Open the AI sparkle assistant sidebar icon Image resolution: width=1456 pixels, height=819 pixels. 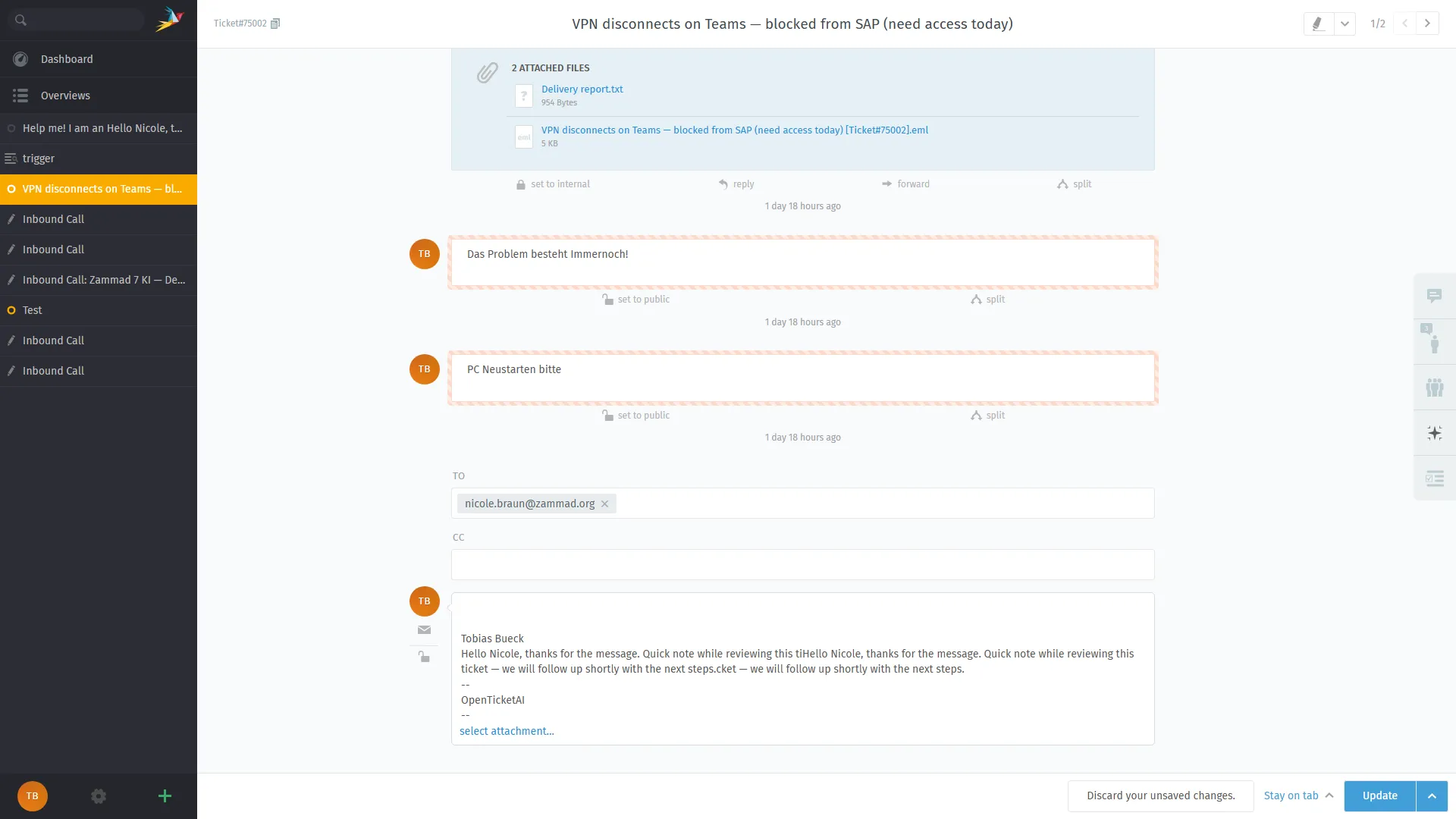click(x=1434, y=433)
